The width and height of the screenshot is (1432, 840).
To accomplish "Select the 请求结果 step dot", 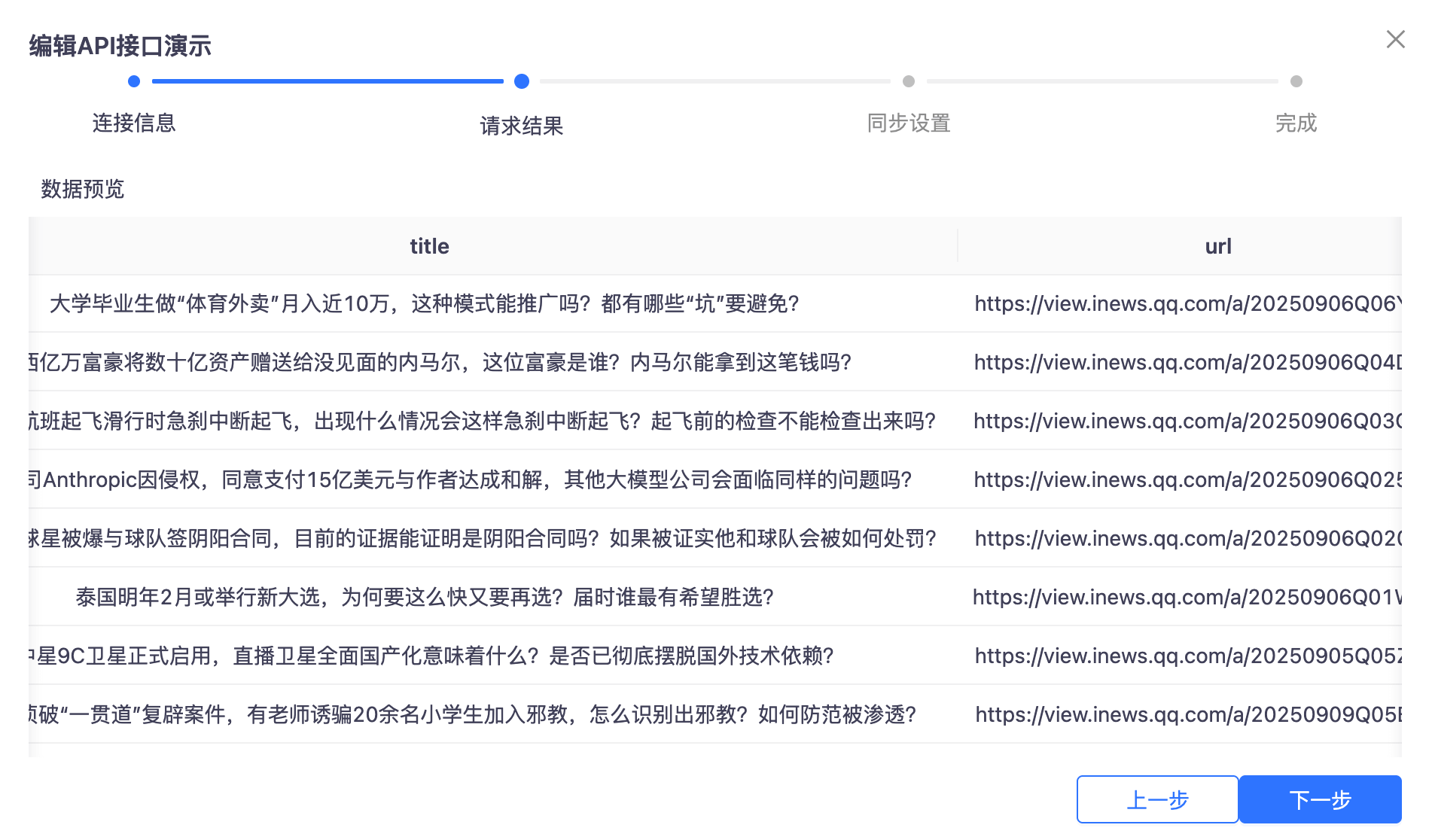I will pyautogui.click(x=521, y=81).
